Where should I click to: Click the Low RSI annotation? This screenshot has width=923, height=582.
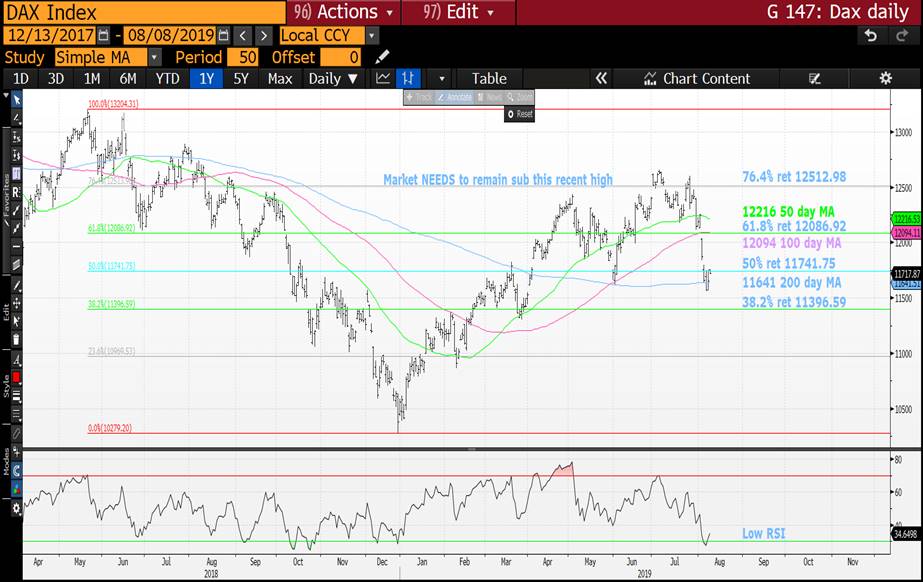(x=763, y=534)
